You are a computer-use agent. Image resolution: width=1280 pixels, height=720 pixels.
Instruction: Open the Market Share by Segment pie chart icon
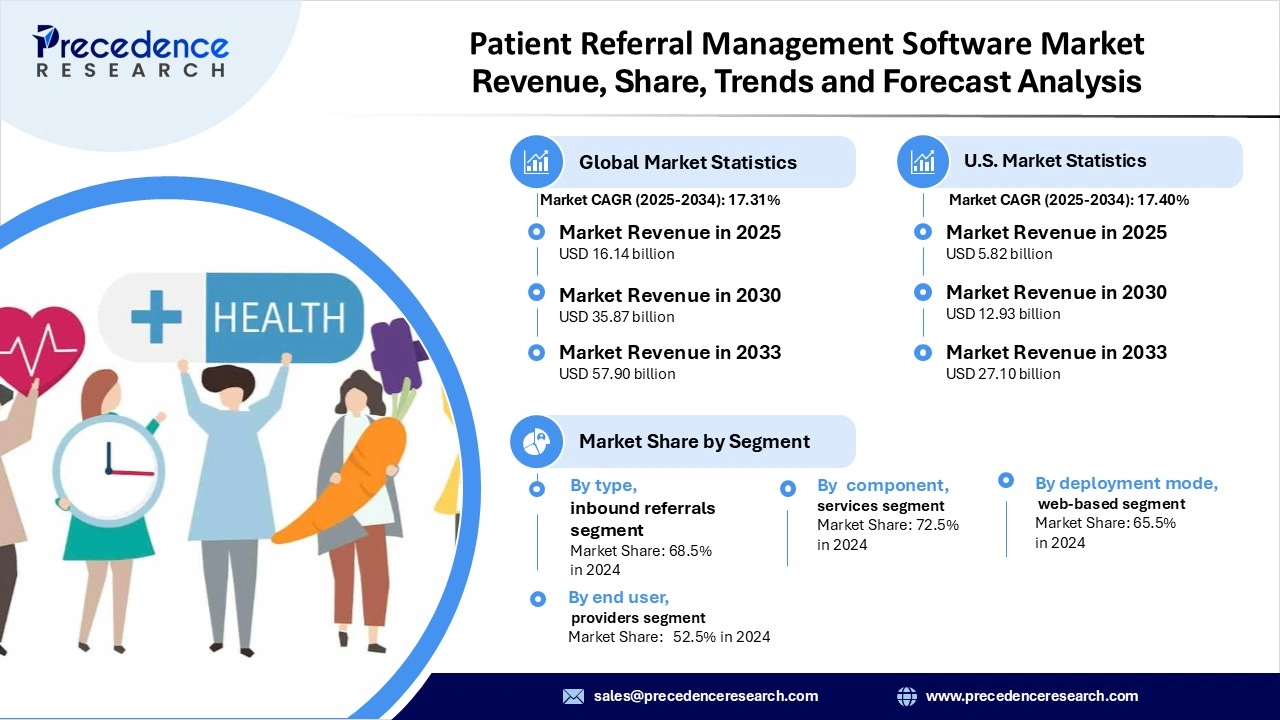tap(537, 441)
